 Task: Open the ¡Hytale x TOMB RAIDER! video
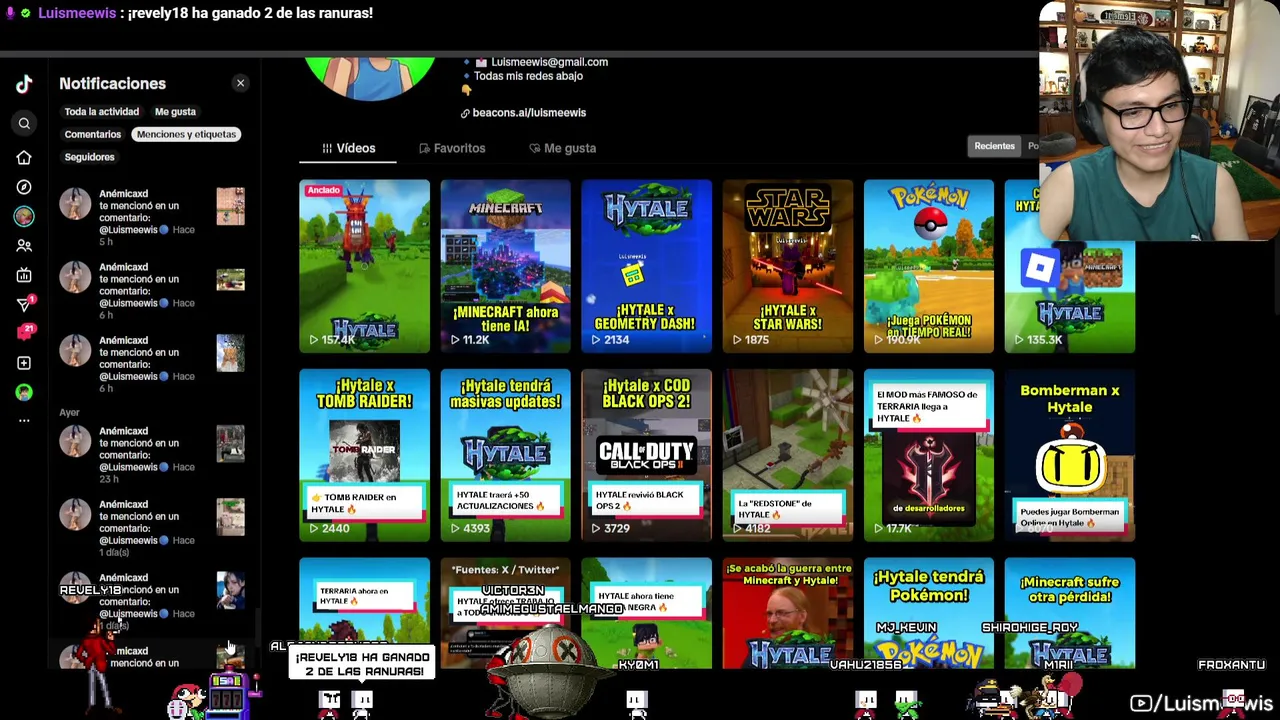[364, 455]
